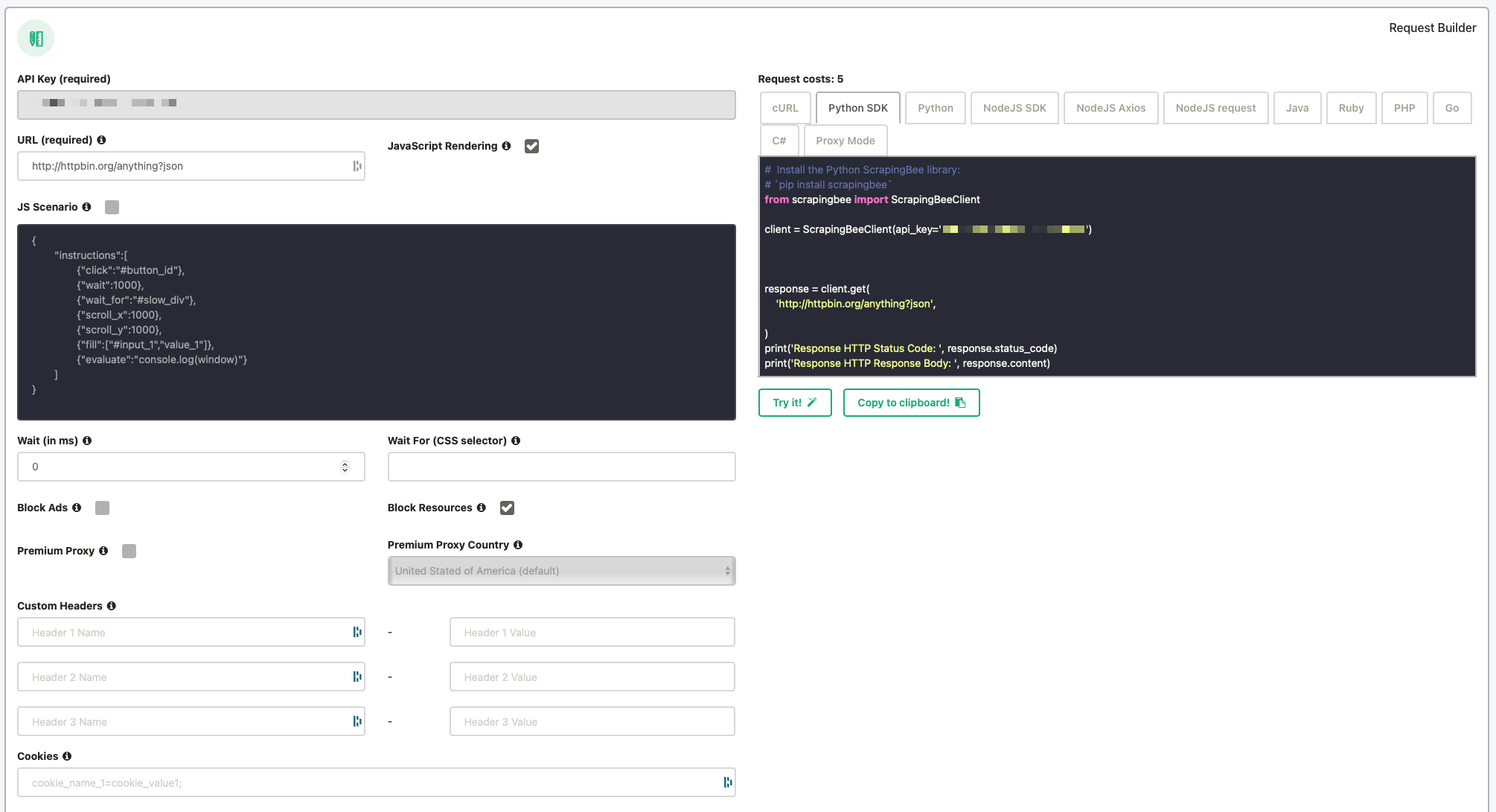
Task: Focus the Header 2 Value field
Action: tap(592, 677)
